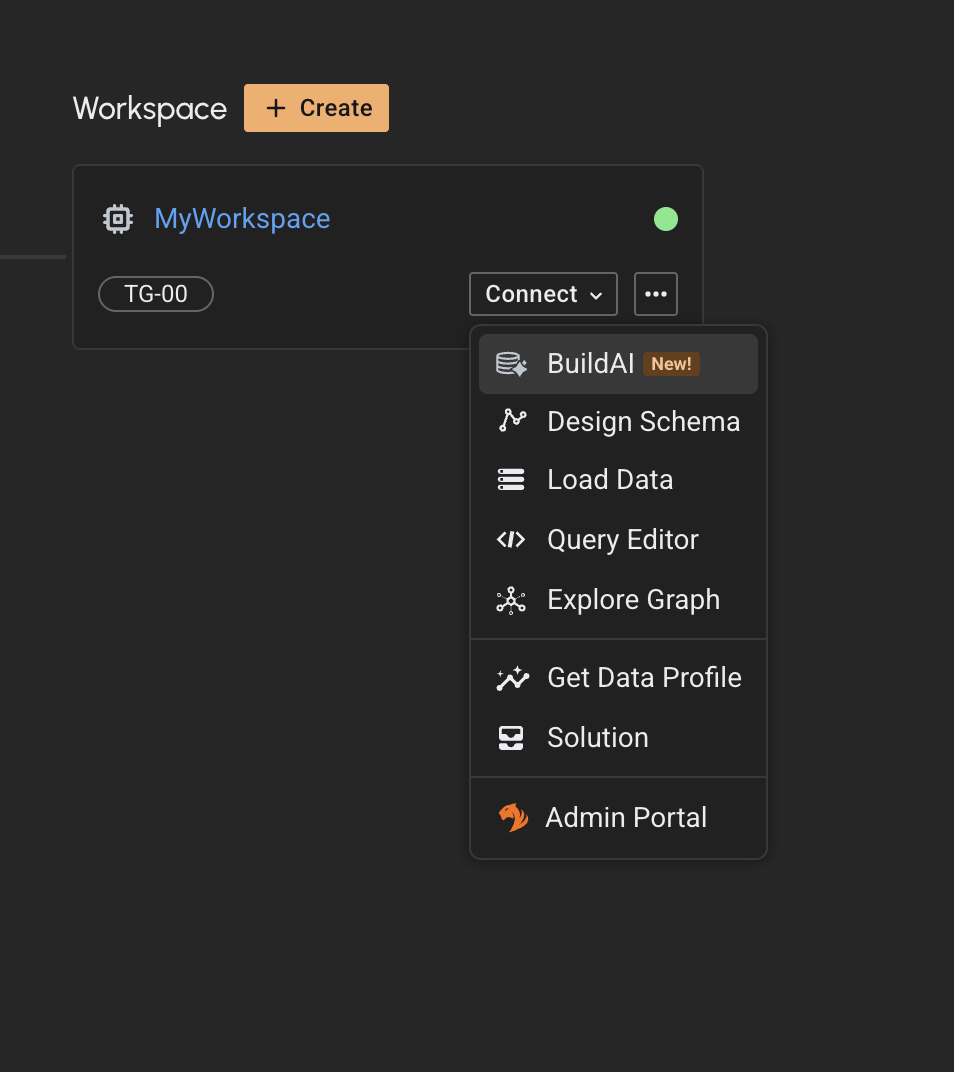Select the Solution server icon
This screenshot has width=954, height=1072.
click(x=511, y=738)
